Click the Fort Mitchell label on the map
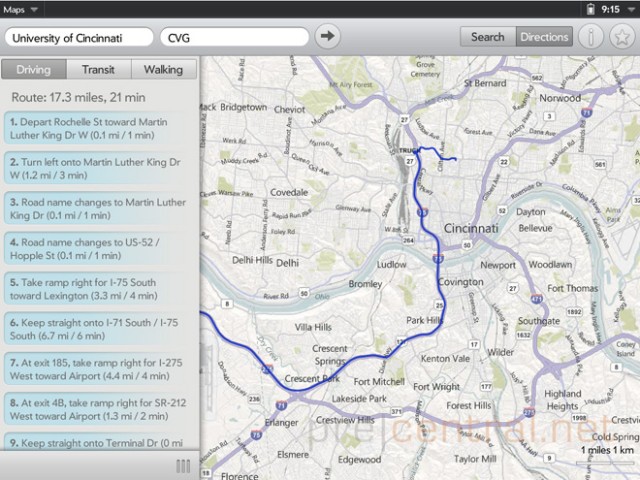 [x=379, y=382]
